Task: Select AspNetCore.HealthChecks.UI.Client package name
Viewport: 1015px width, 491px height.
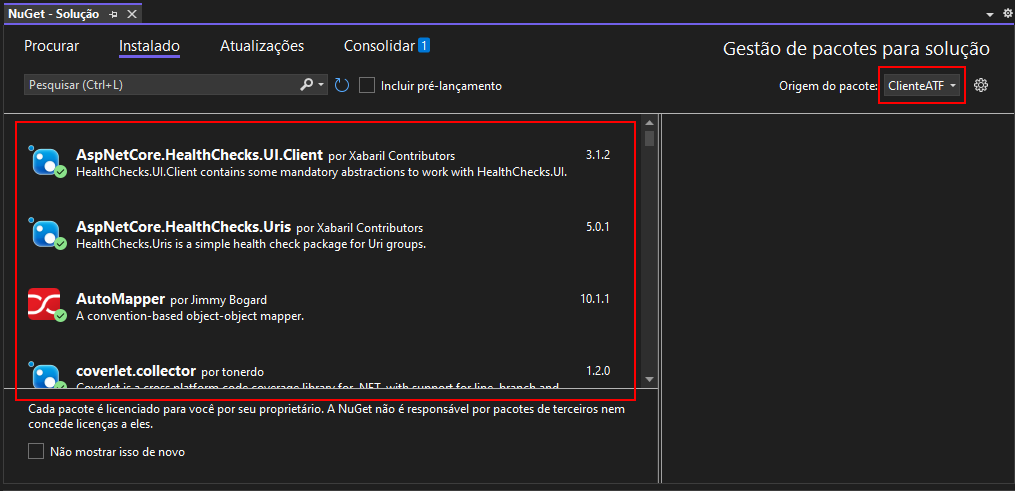Action: pos(199,155)
